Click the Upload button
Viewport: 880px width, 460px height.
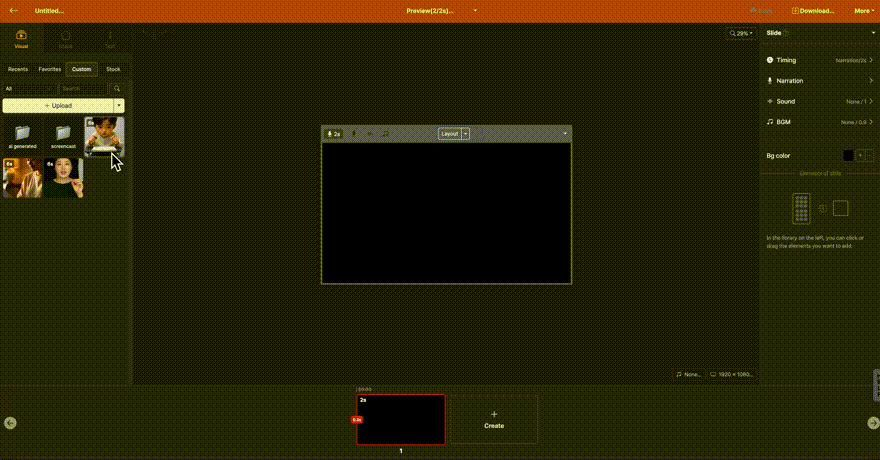(58, 105)
